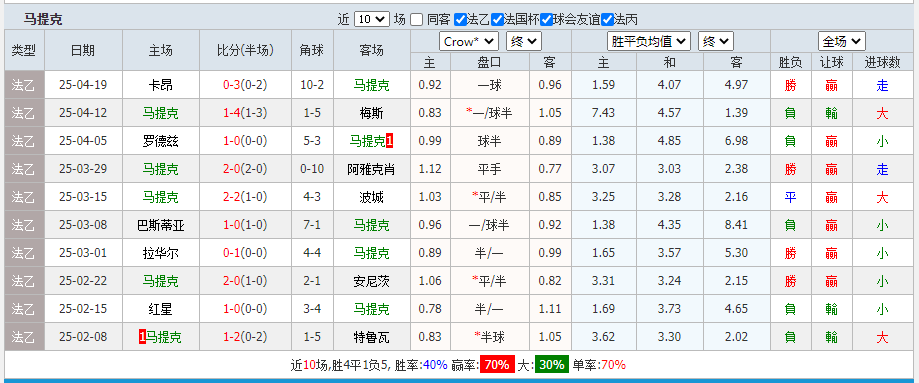Open the Crow* bookmaker dropdown
919x383 pixels.
click(469, 42)
